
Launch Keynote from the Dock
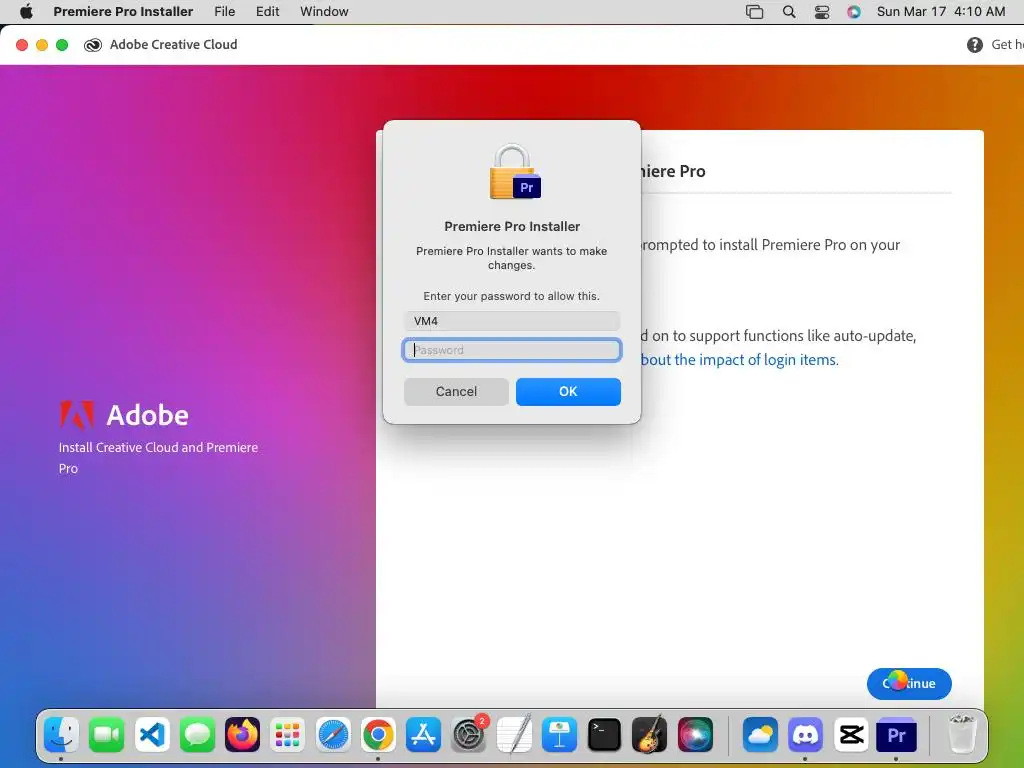coord(559,735)
